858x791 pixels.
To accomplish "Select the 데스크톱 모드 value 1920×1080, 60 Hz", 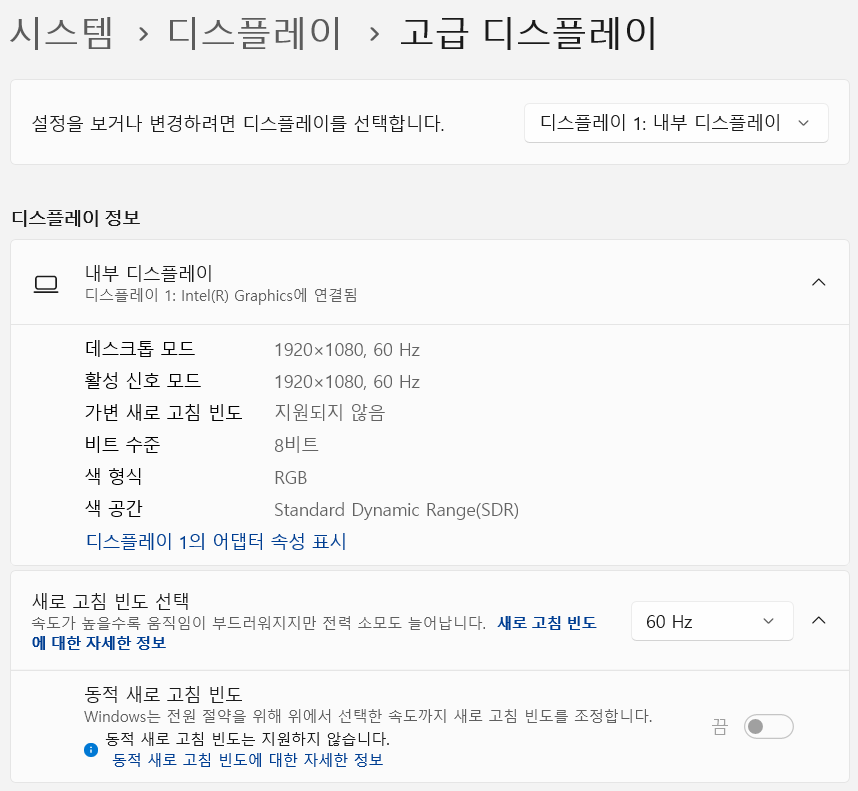I will coord(347,350).
